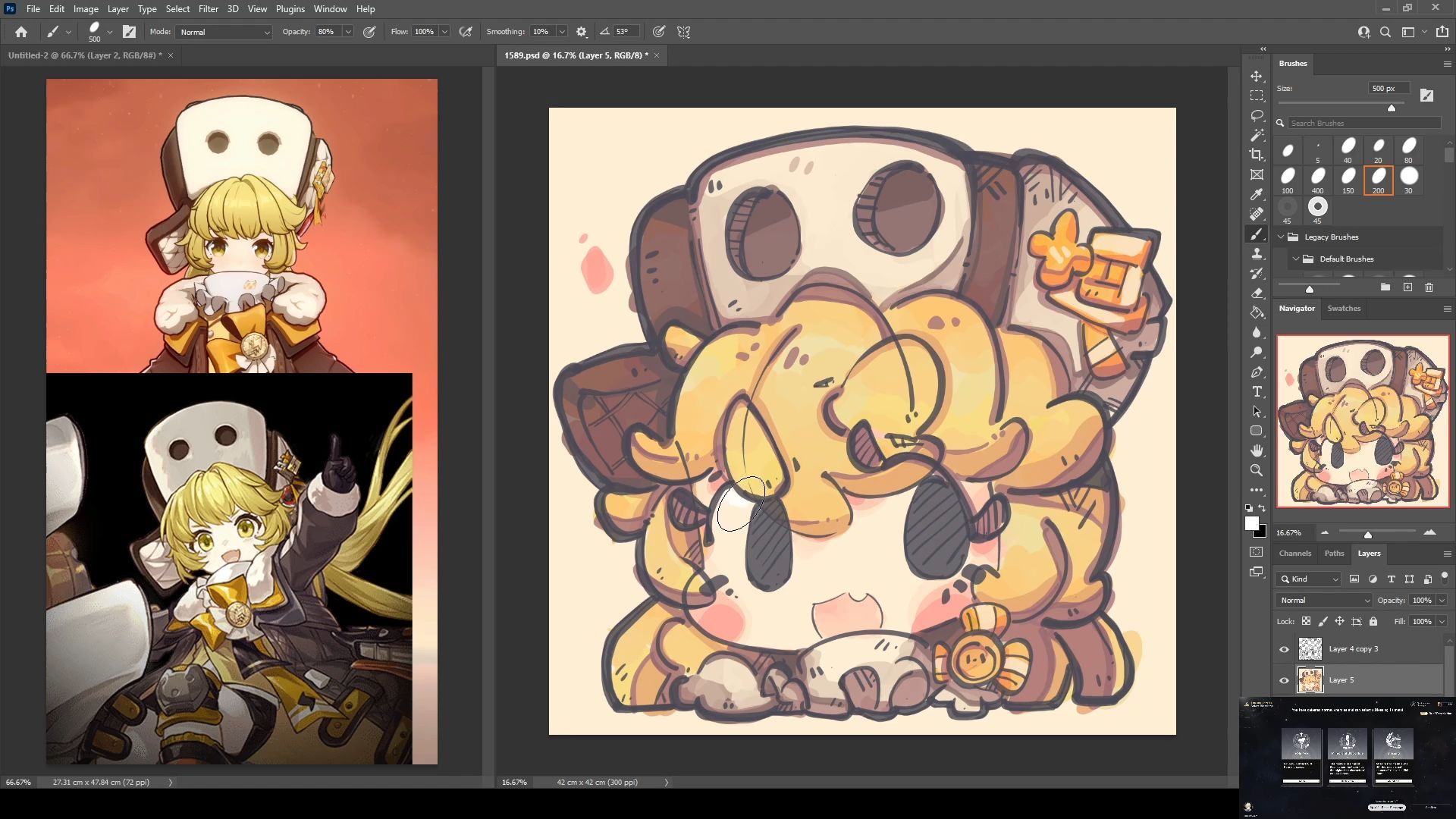Create new brush in Brushes panel

(1407, 287)
